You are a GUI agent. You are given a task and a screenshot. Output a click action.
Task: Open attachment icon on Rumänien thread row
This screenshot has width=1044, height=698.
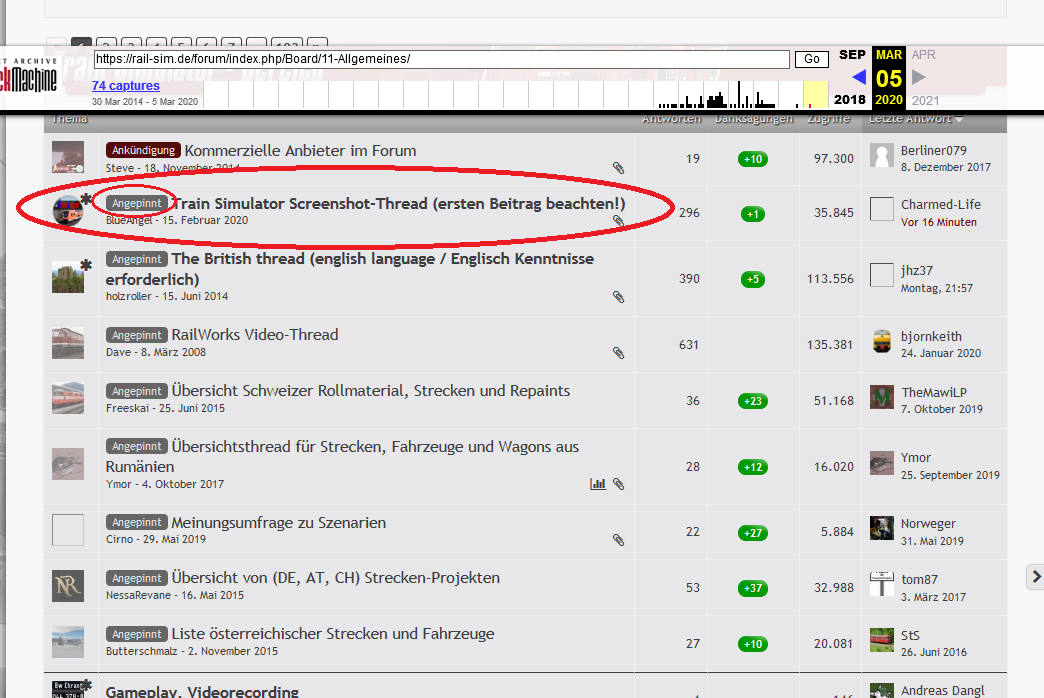click(619, 484)
